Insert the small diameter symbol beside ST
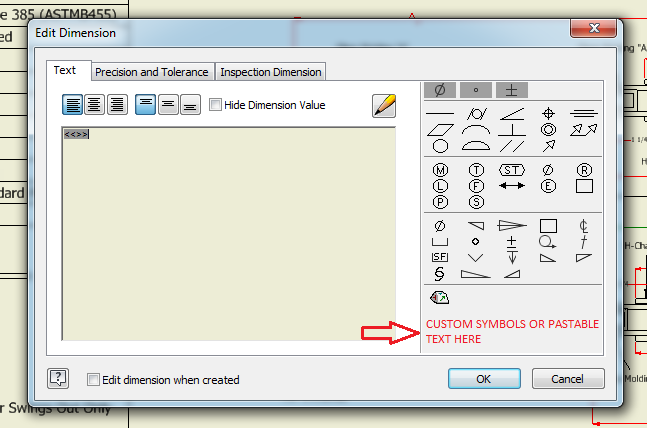 (548, 170)
